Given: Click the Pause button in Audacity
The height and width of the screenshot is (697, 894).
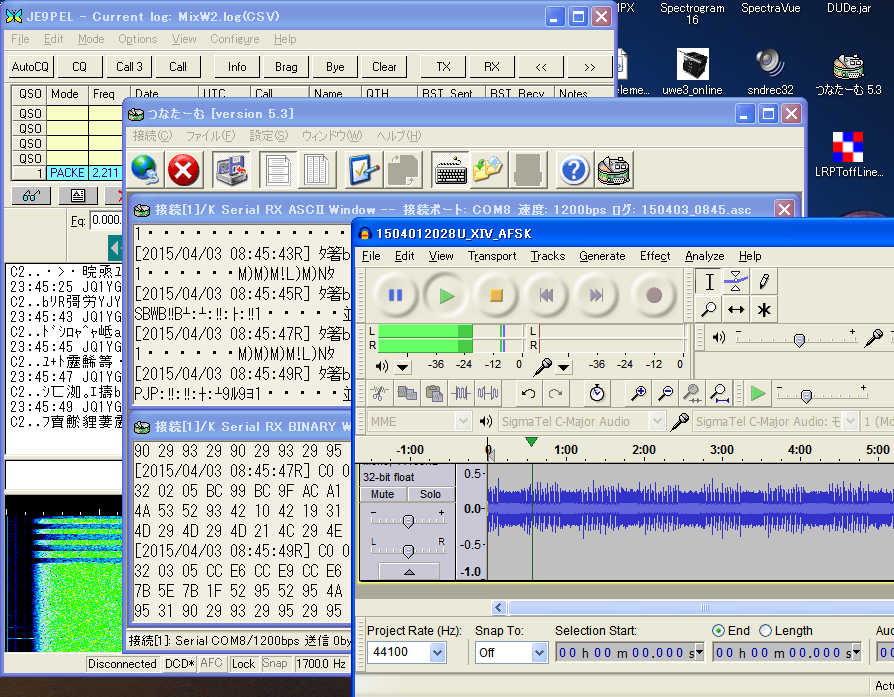Looking at the screenshot, I should click(x=396, y=295).
